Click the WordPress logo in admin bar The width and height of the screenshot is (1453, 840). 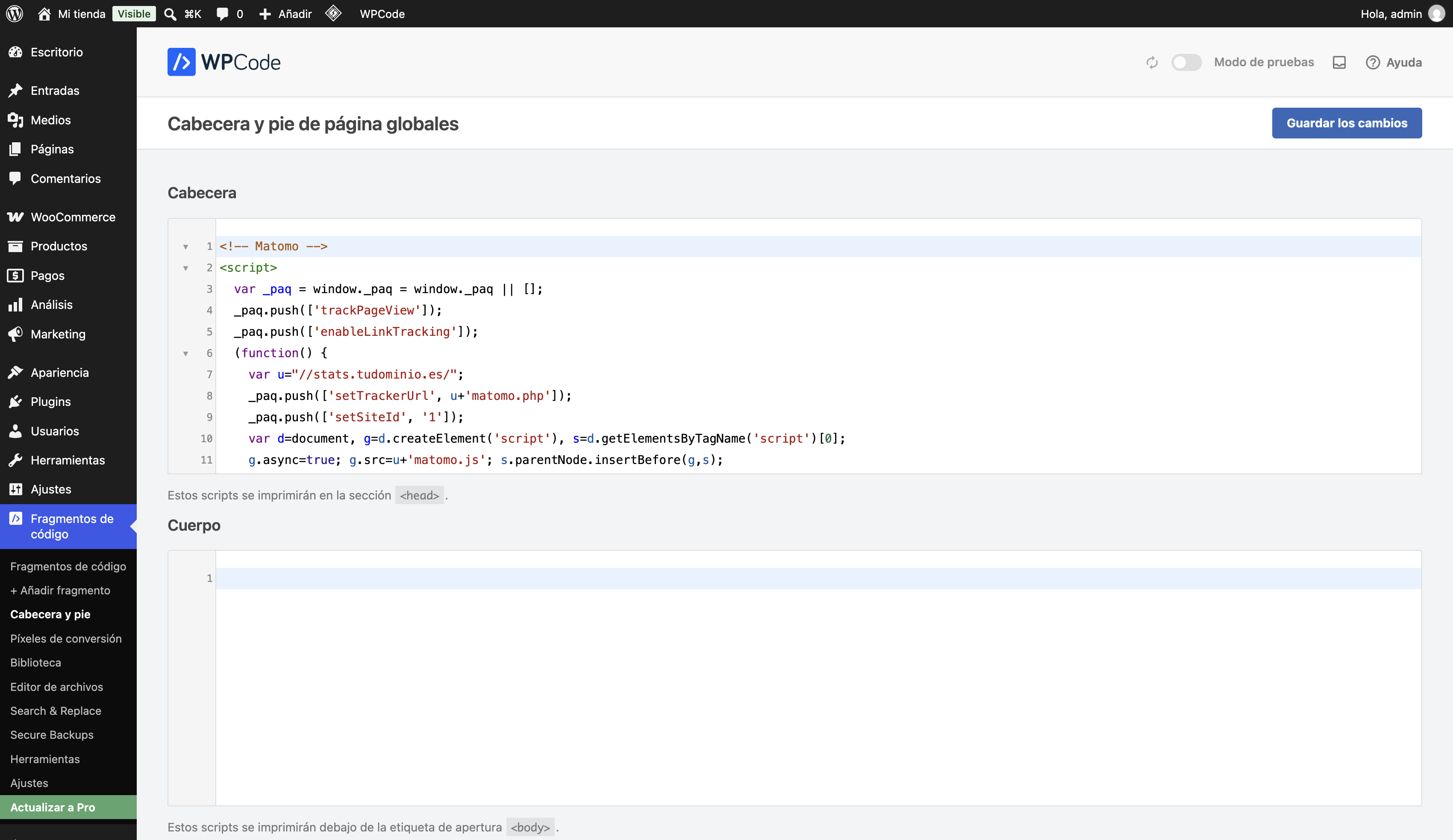(15, 14)
